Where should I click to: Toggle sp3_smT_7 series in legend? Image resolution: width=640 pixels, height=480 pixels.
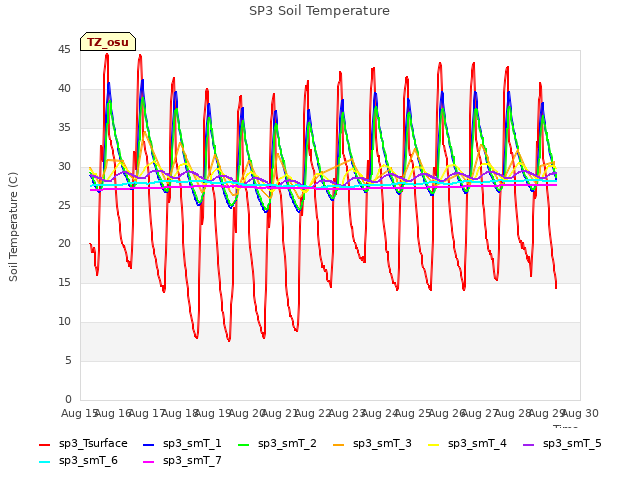click(182, 460)
